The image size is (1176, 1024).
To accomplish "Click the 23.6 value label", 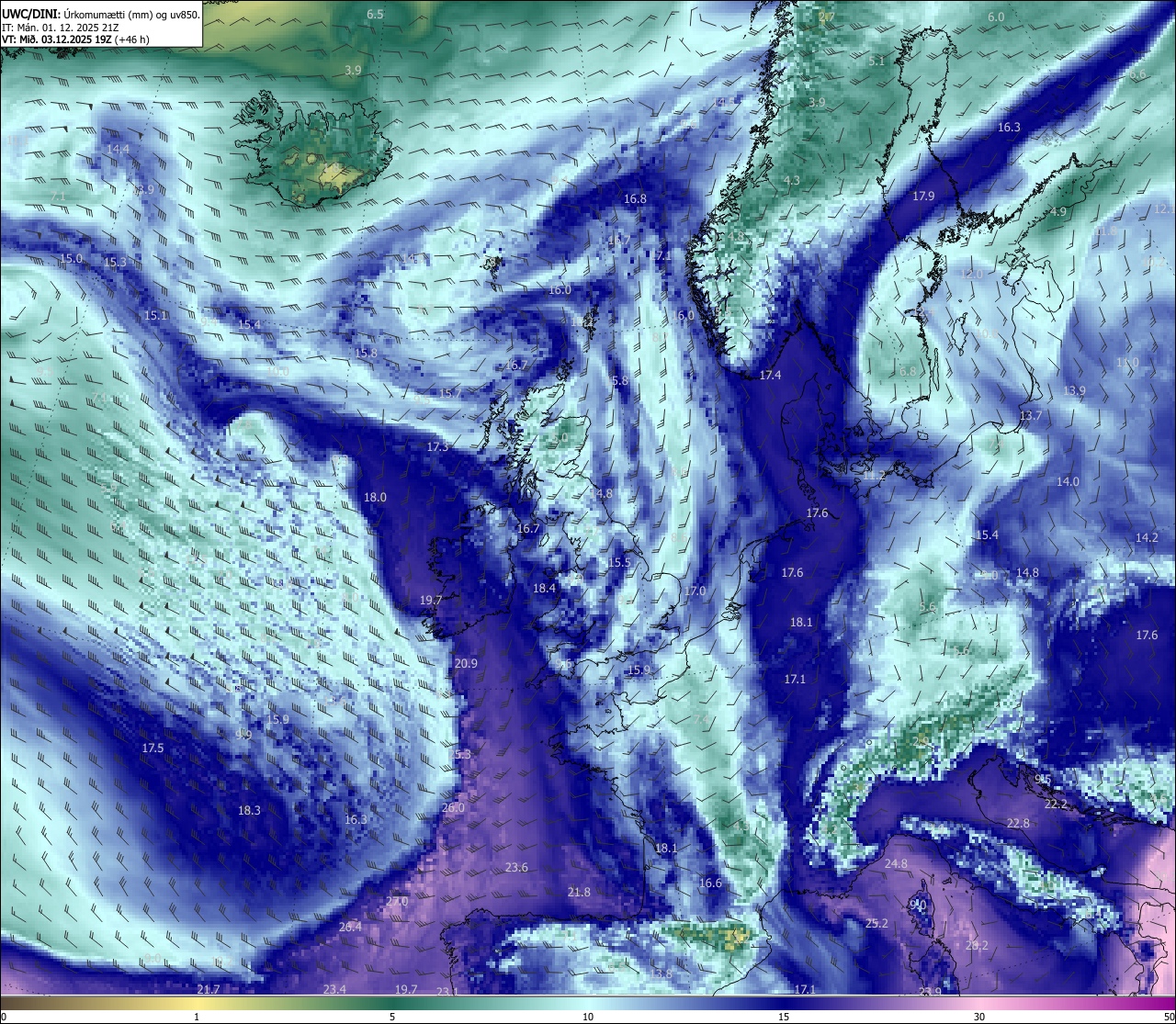I will click(516, 868).
